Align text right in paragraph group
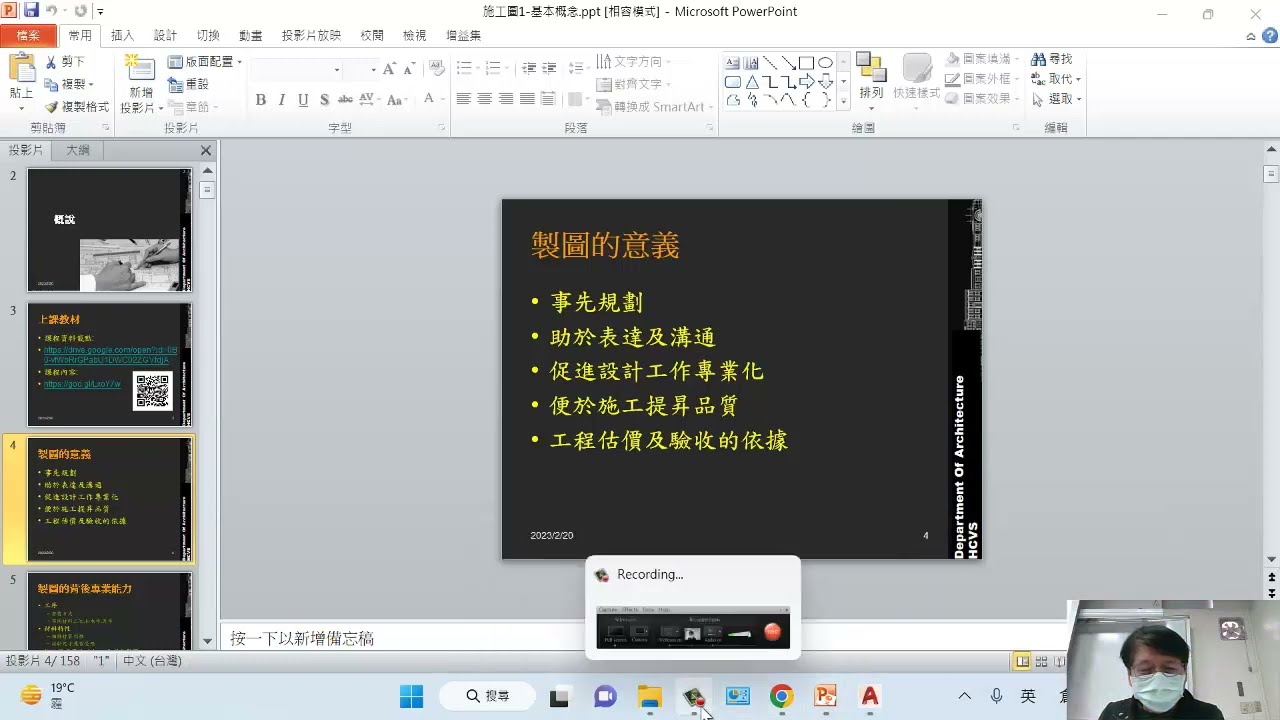 pos(506,99)
